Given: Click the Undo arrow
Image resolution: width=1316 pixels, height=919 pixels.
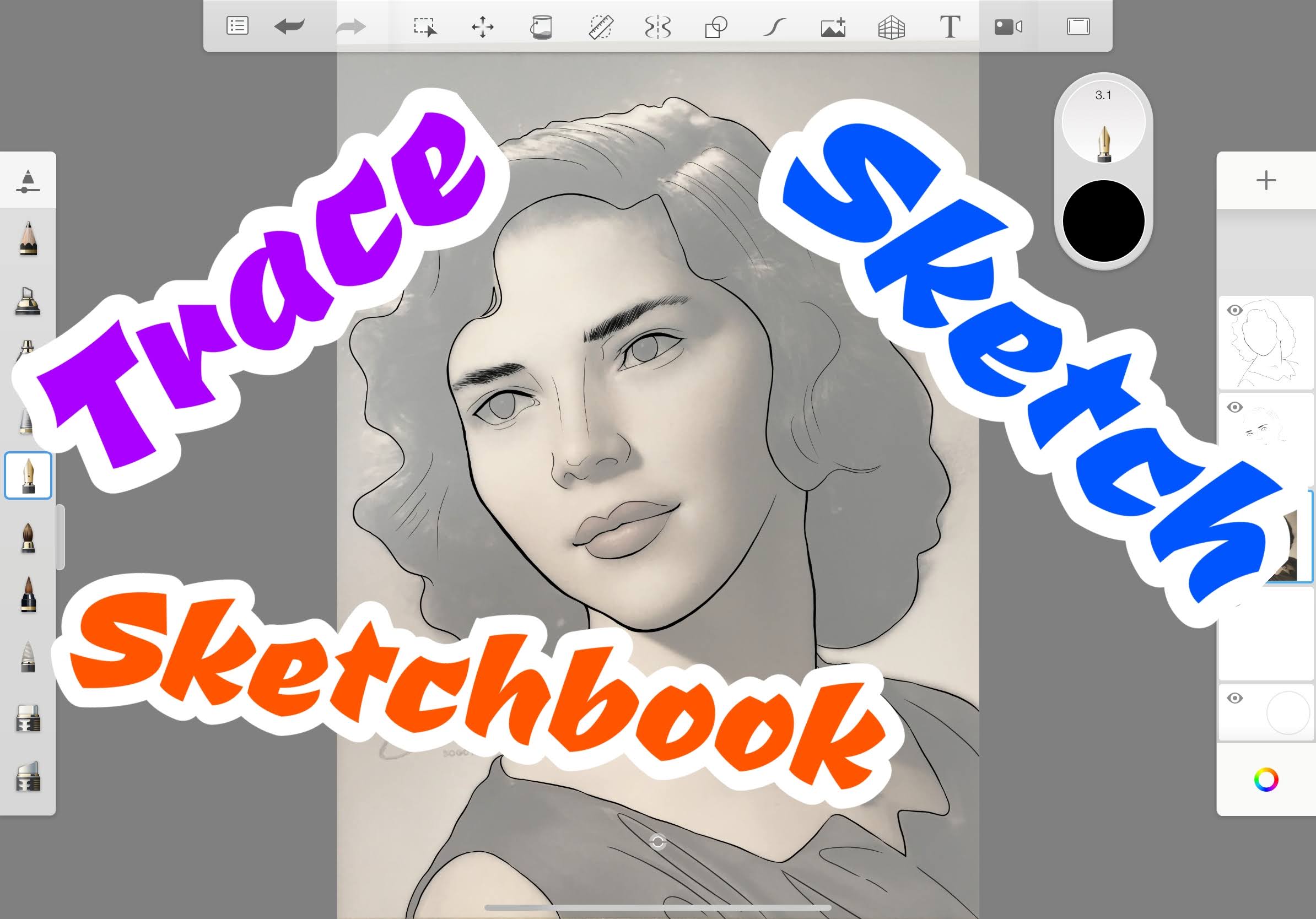Looking at the screenshot, I should coord(289,26).
